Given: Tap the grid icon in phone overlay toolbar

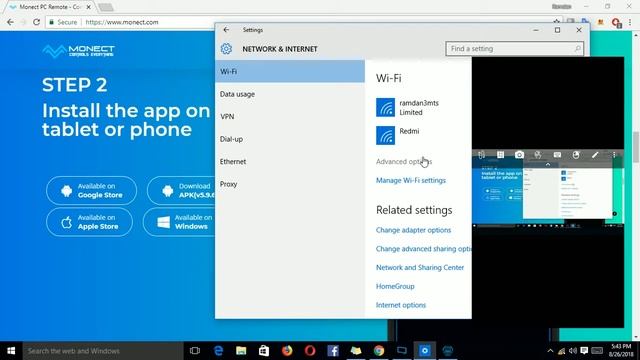Looking at the screenshot, I should tap(500, 155).
